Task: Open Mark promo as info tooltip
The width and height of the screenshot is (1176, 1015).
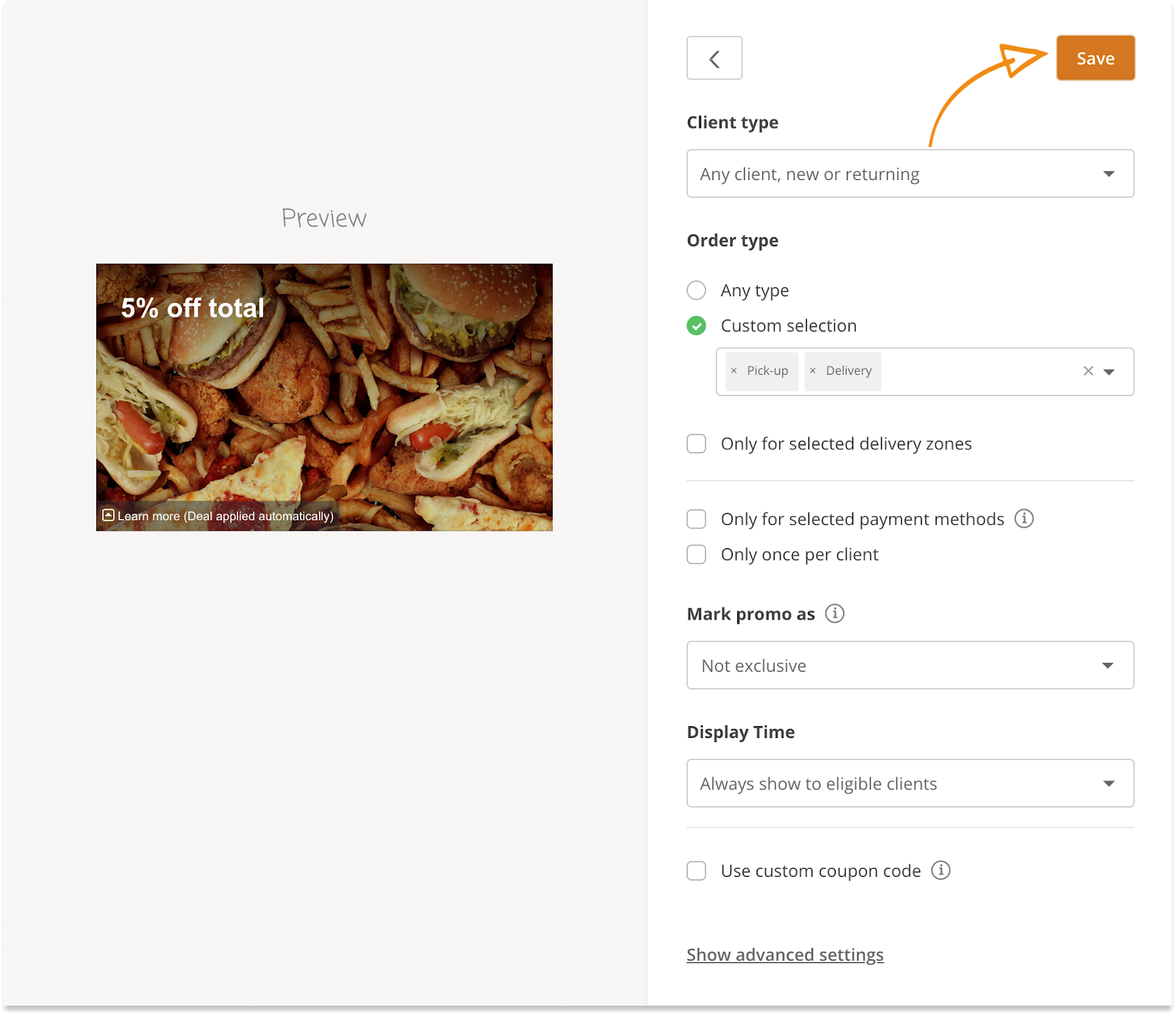Action: point(834,614)
